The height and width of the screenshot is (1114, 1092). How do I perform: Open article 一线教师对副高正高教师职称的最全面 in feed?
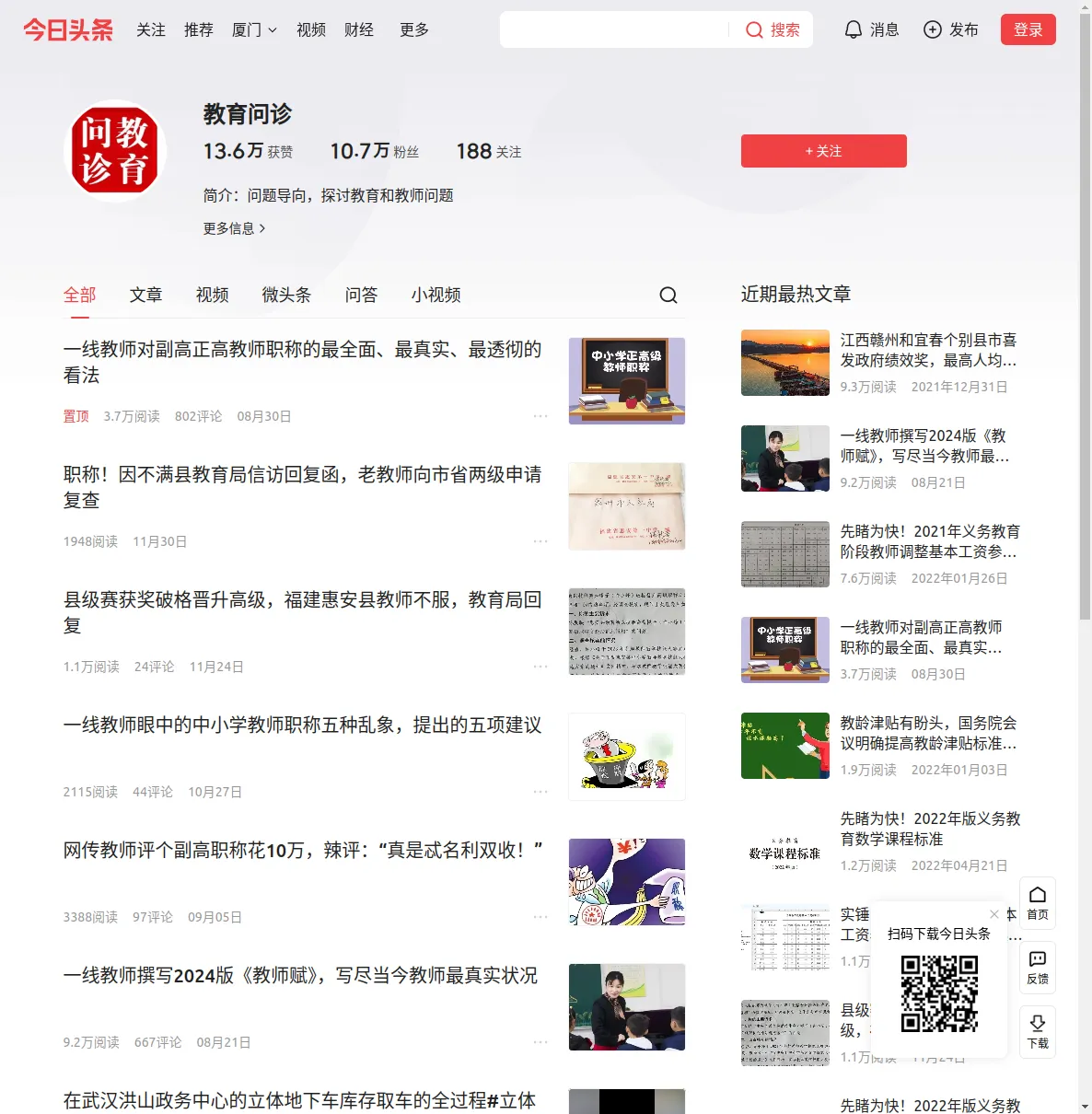click(x=303, y=362)
